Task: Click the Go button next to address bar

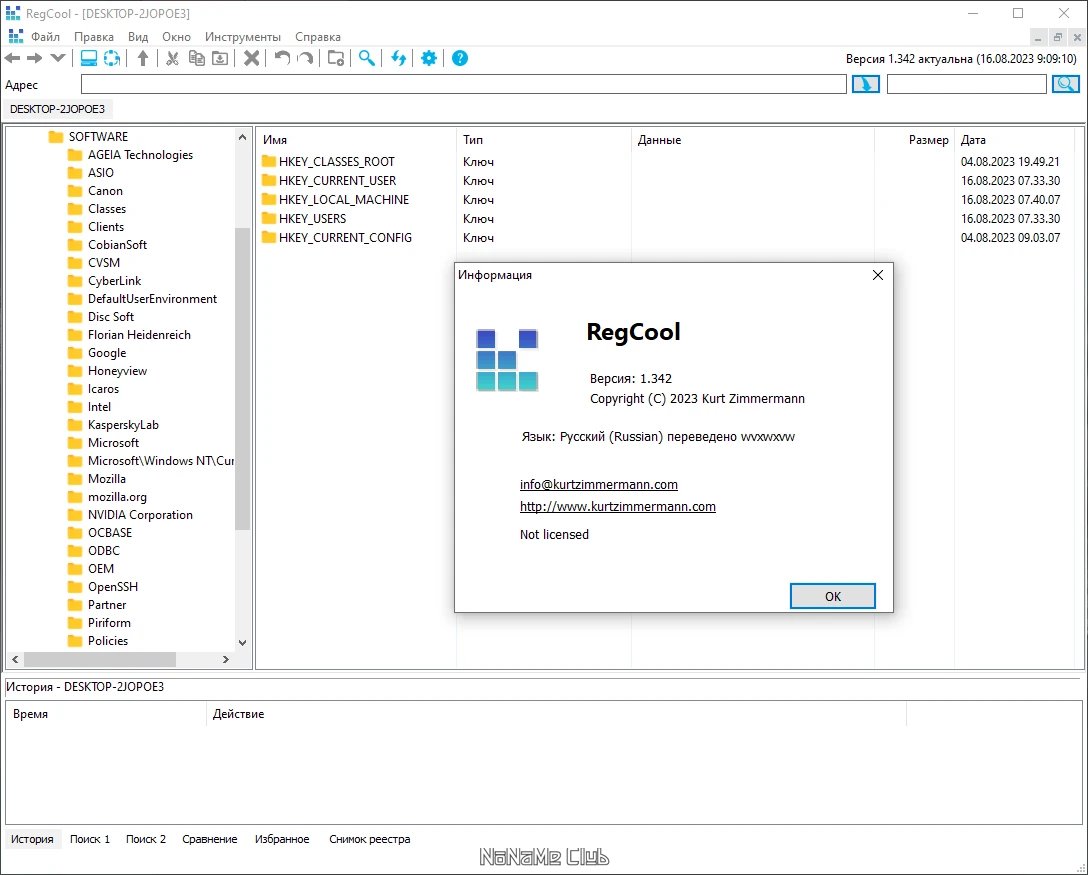Action: [866, 85]
